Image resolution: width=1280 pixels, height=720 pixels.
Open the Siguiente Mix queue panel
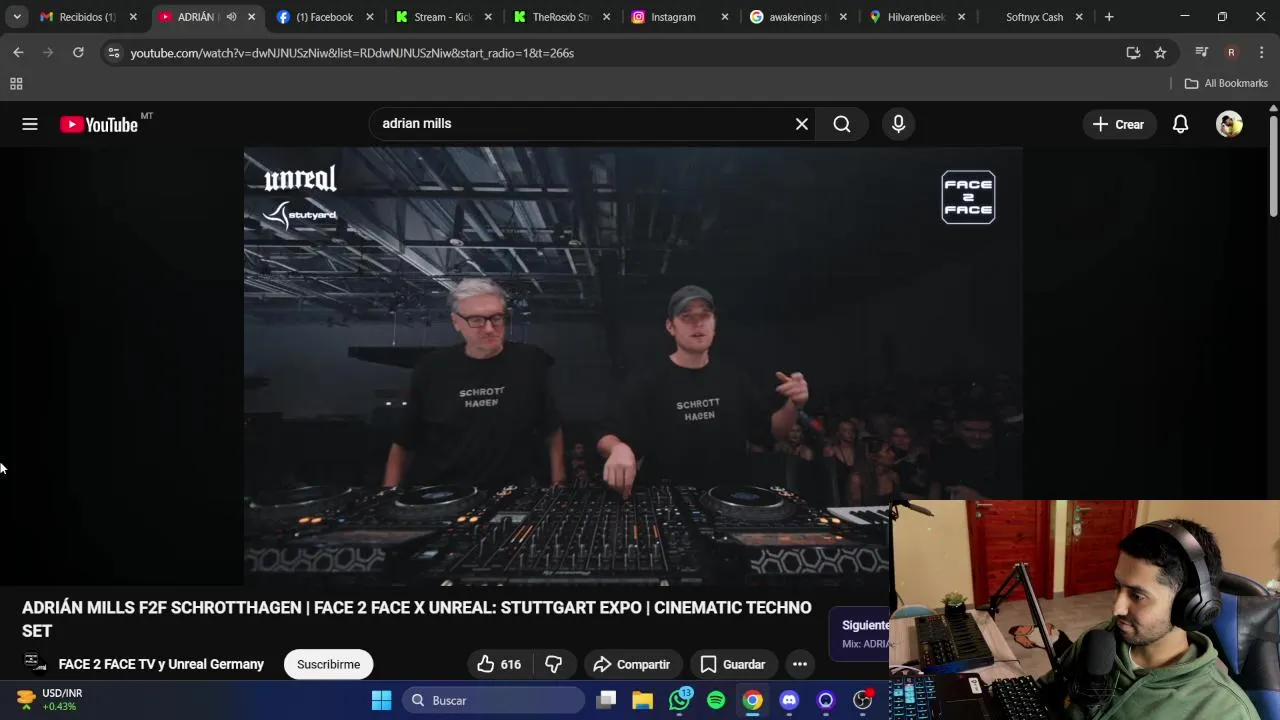point(861,634)
